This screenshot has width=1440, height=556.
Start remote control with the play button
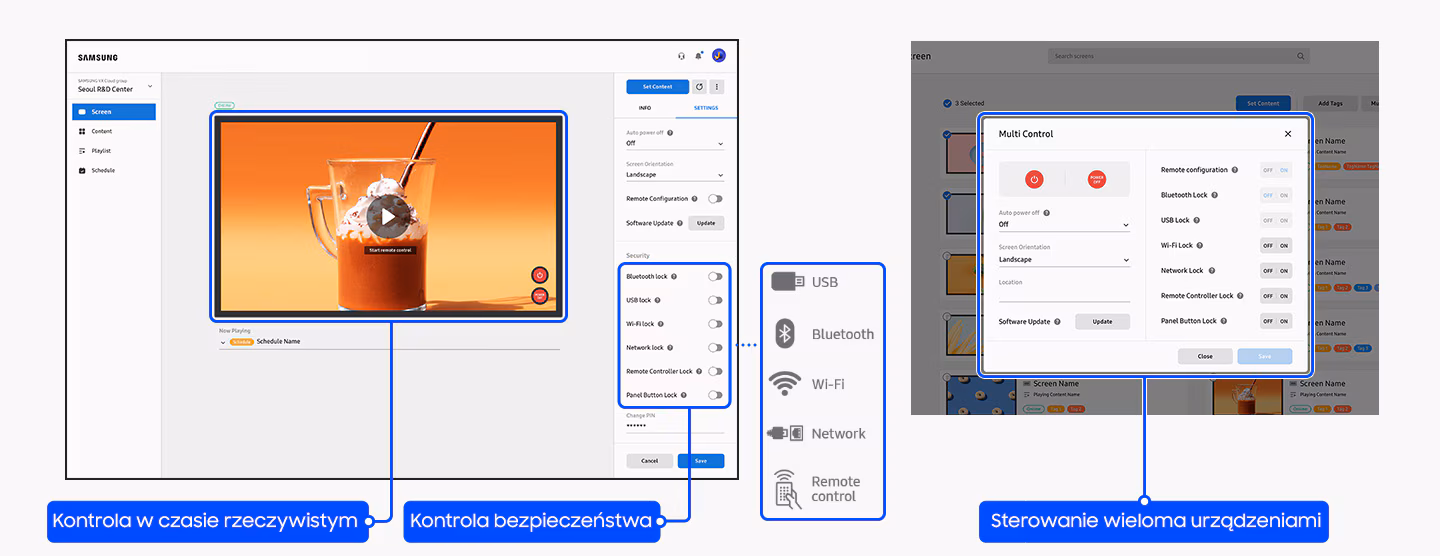tap(388, 215)
